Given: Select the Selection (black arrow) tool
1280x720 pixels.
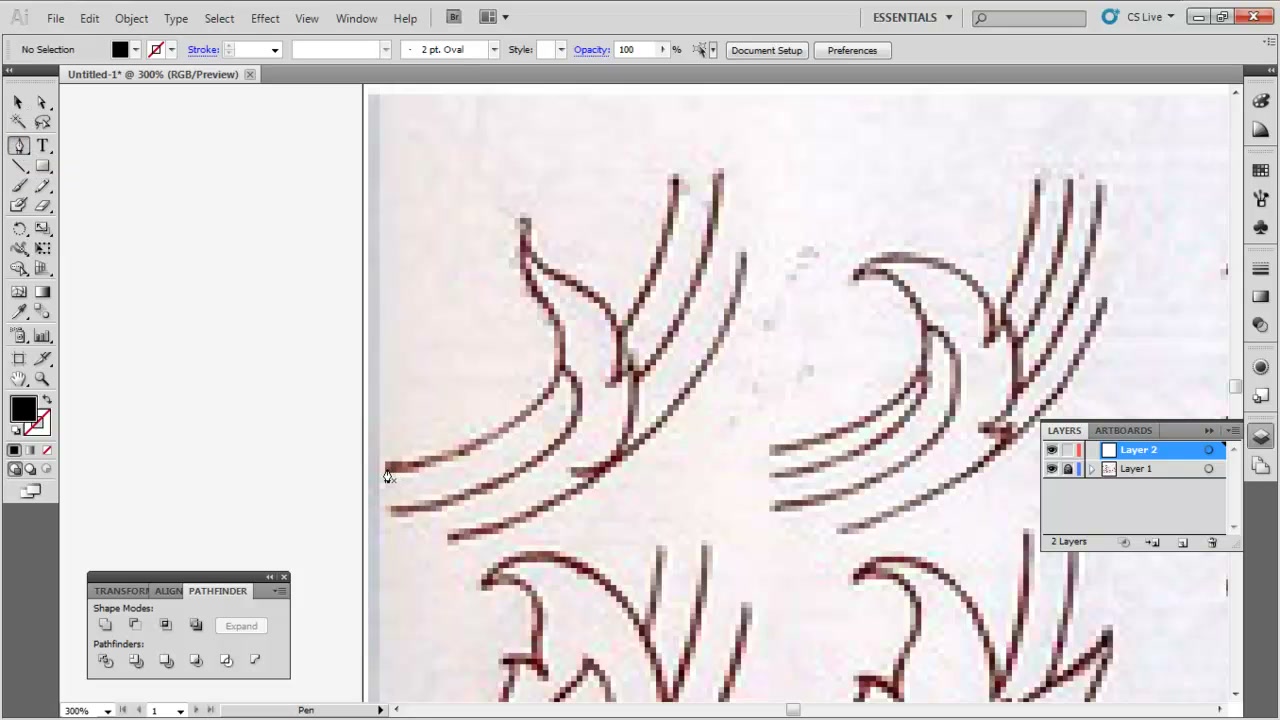Looking at the screenshot, I should click(18, 102).
